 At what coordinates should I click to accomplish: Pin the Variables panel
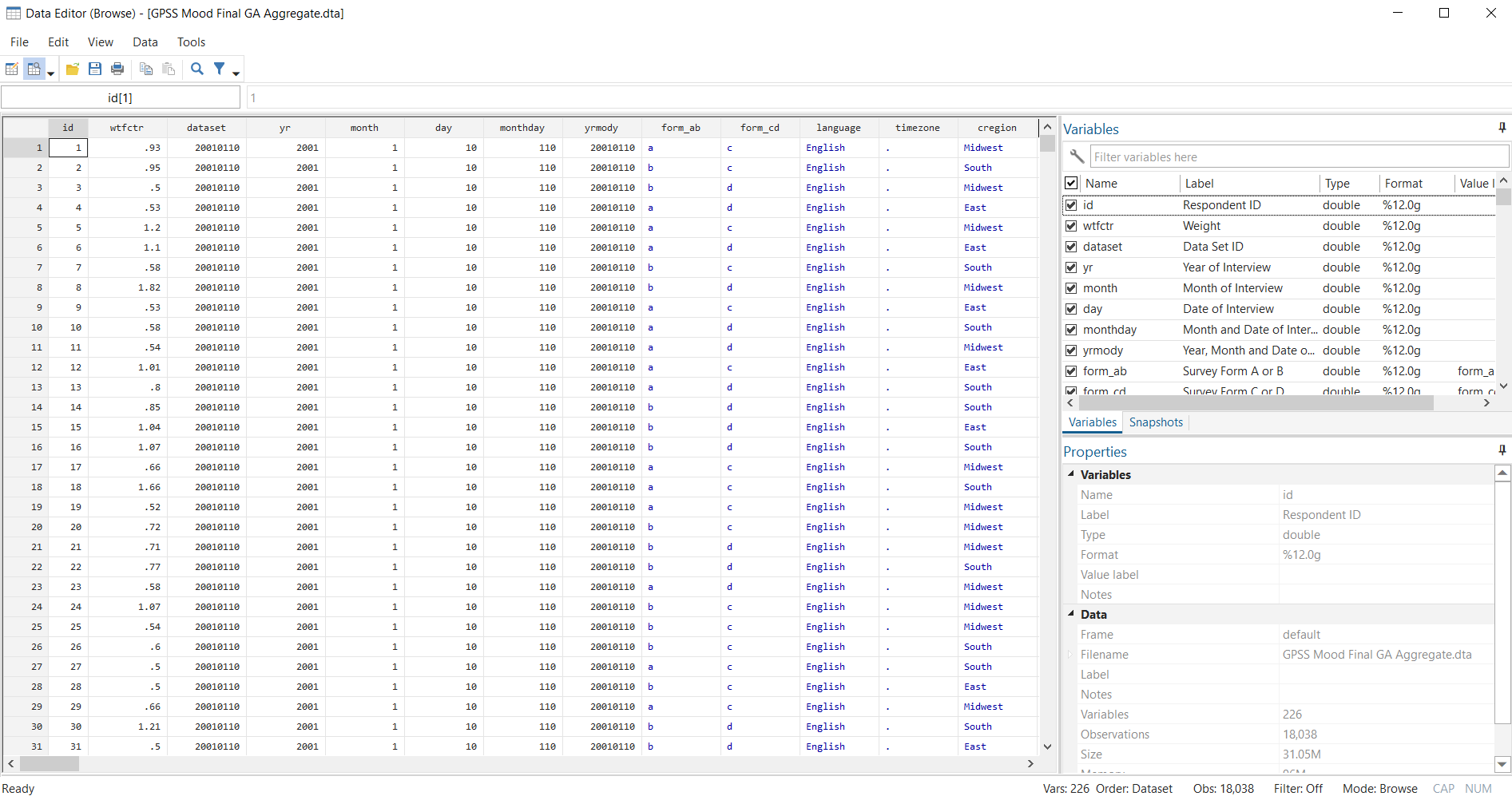point(1502,128)
